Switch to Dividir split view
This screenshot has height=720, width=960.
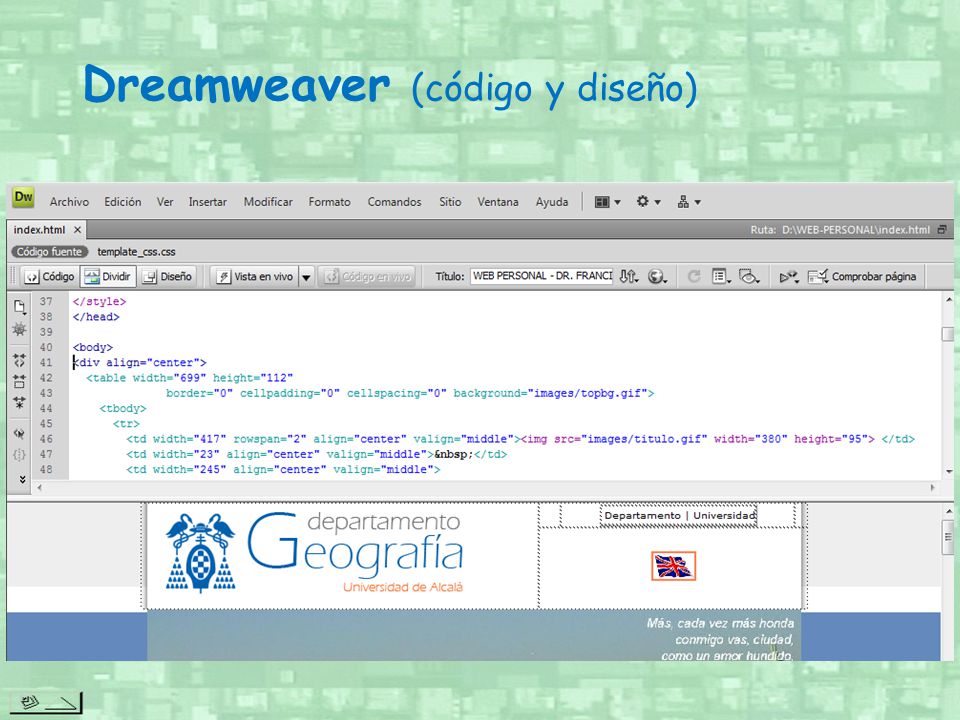tap(107, 277)
